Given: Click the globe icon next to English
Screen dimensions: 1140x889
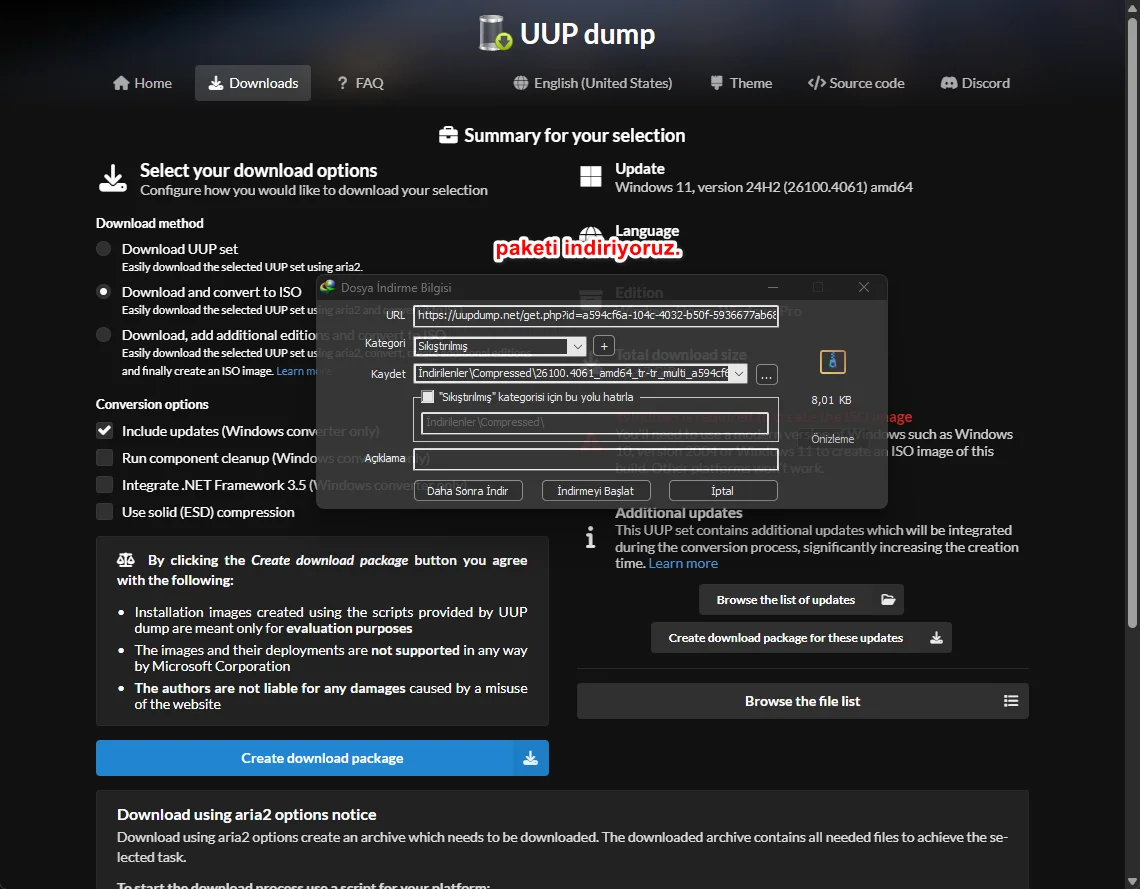Looking at the screenshot, I should coord(521,83).
